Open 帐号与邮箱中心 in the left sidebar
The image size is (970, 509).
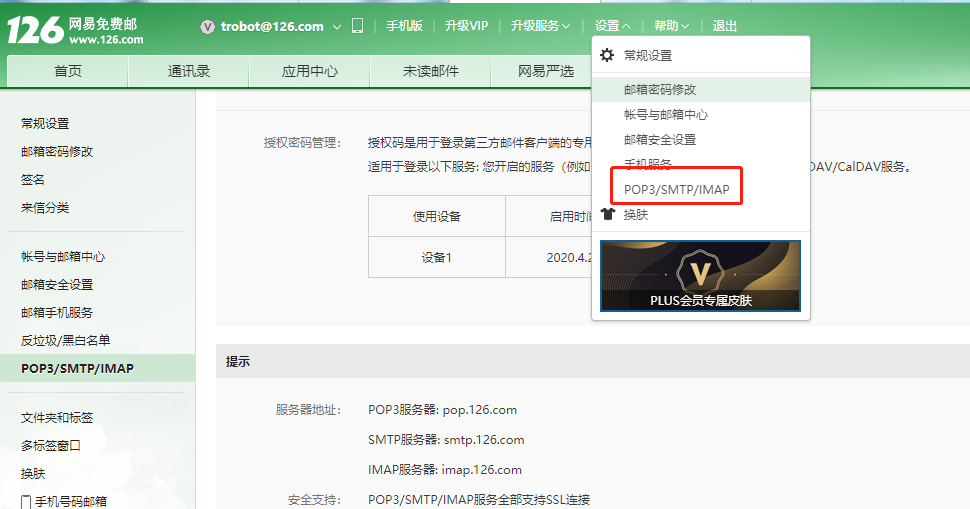(63, 257)
